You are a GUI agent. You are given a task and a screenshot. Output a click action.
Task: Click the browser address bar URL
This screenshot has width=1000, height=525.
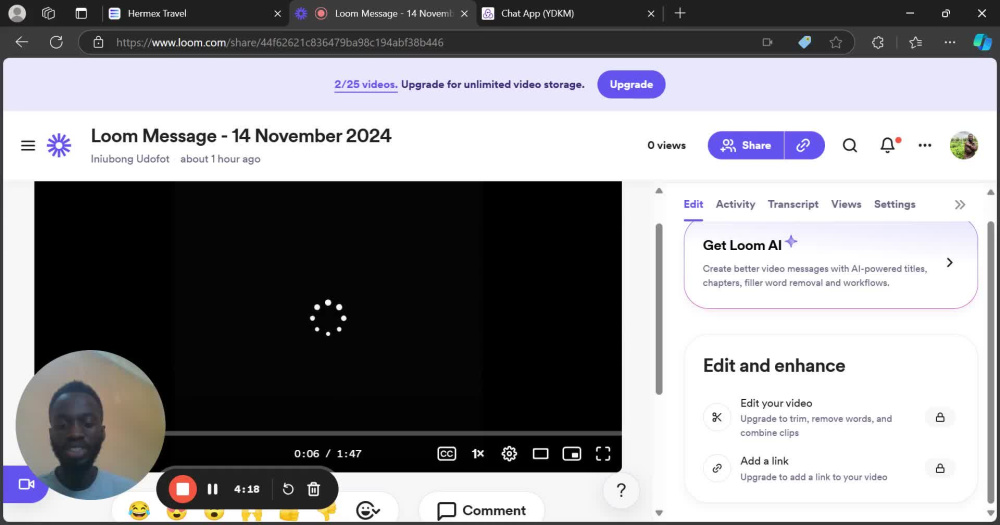pyautogui.click(x=279, y=43)
